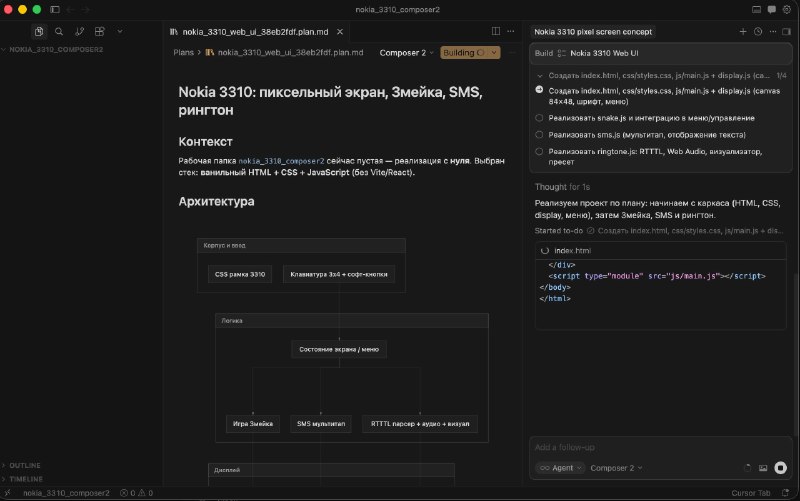Open the Search view icon
The width and height of the screenshot is (800, 501).
point(59,32)
